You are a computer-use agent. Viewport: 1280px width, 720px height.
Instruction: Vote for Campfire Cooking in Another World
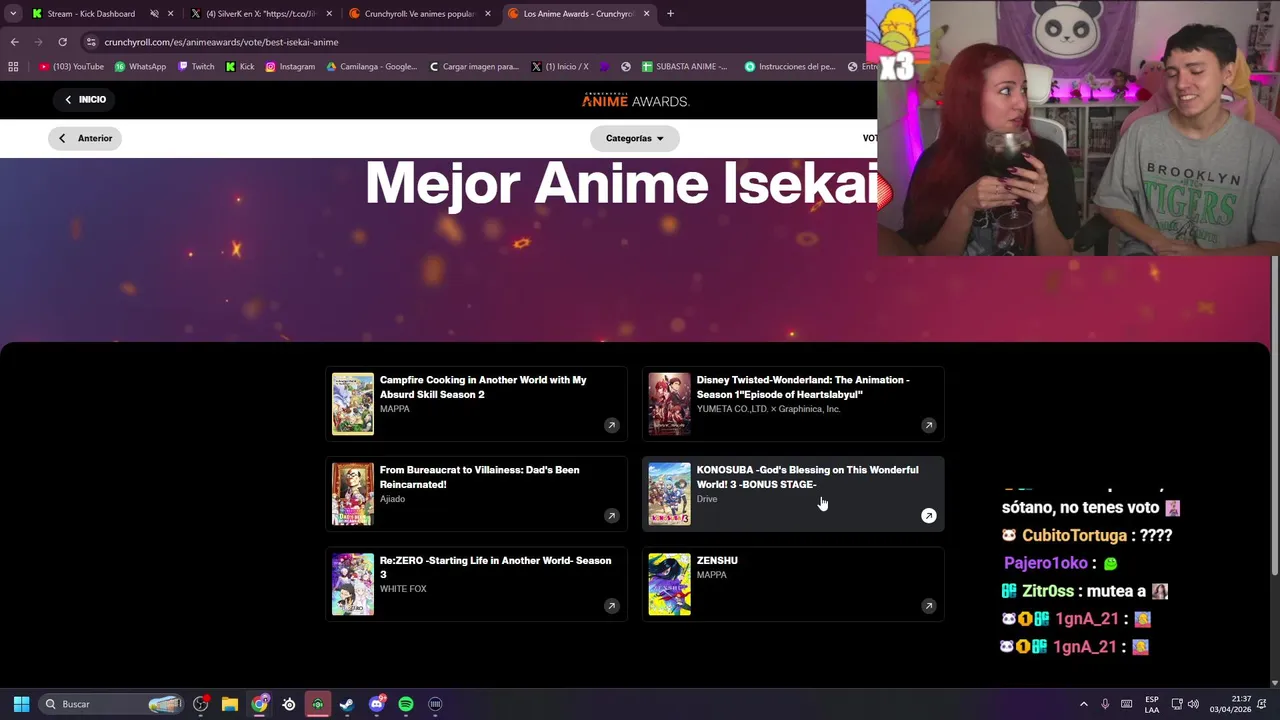pos(476,404)
